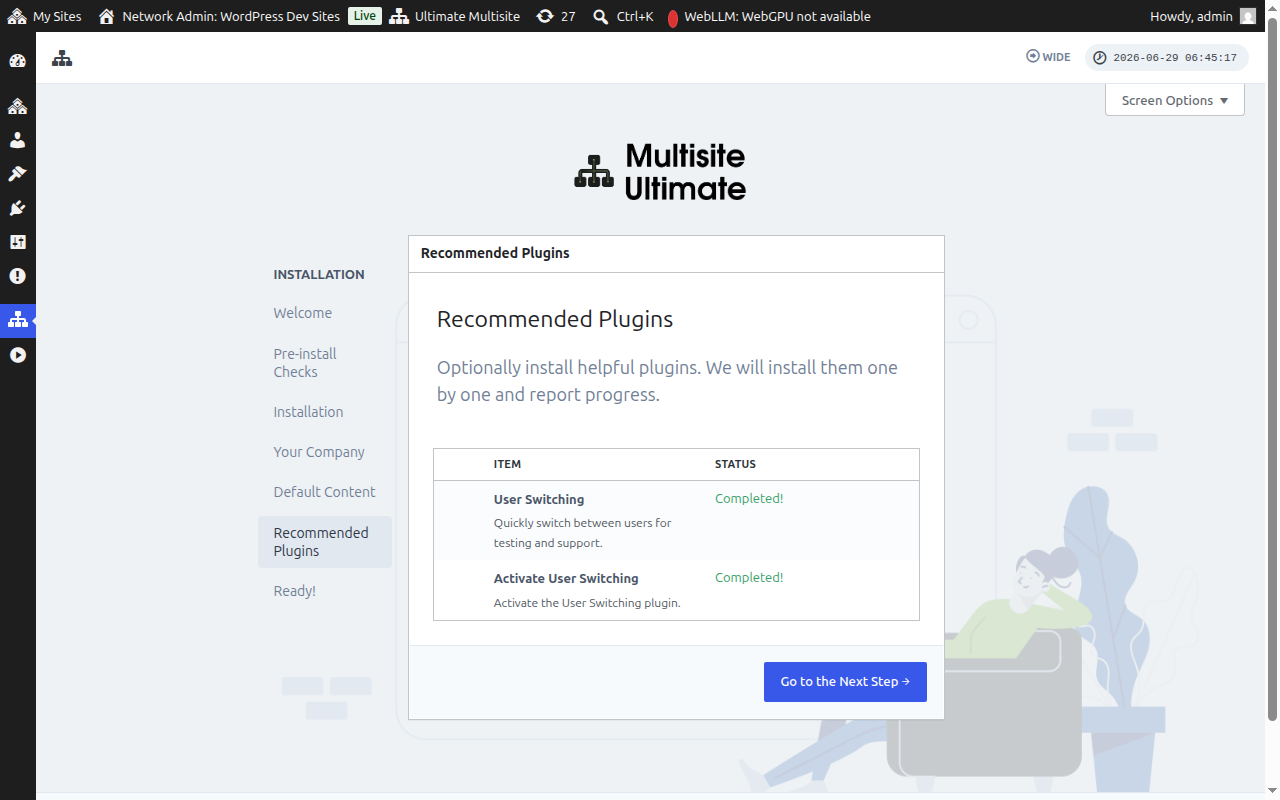Open the Plugins plug icon
The height and width of the screenshot is (800, 1280).
click(x=17, y=208)
